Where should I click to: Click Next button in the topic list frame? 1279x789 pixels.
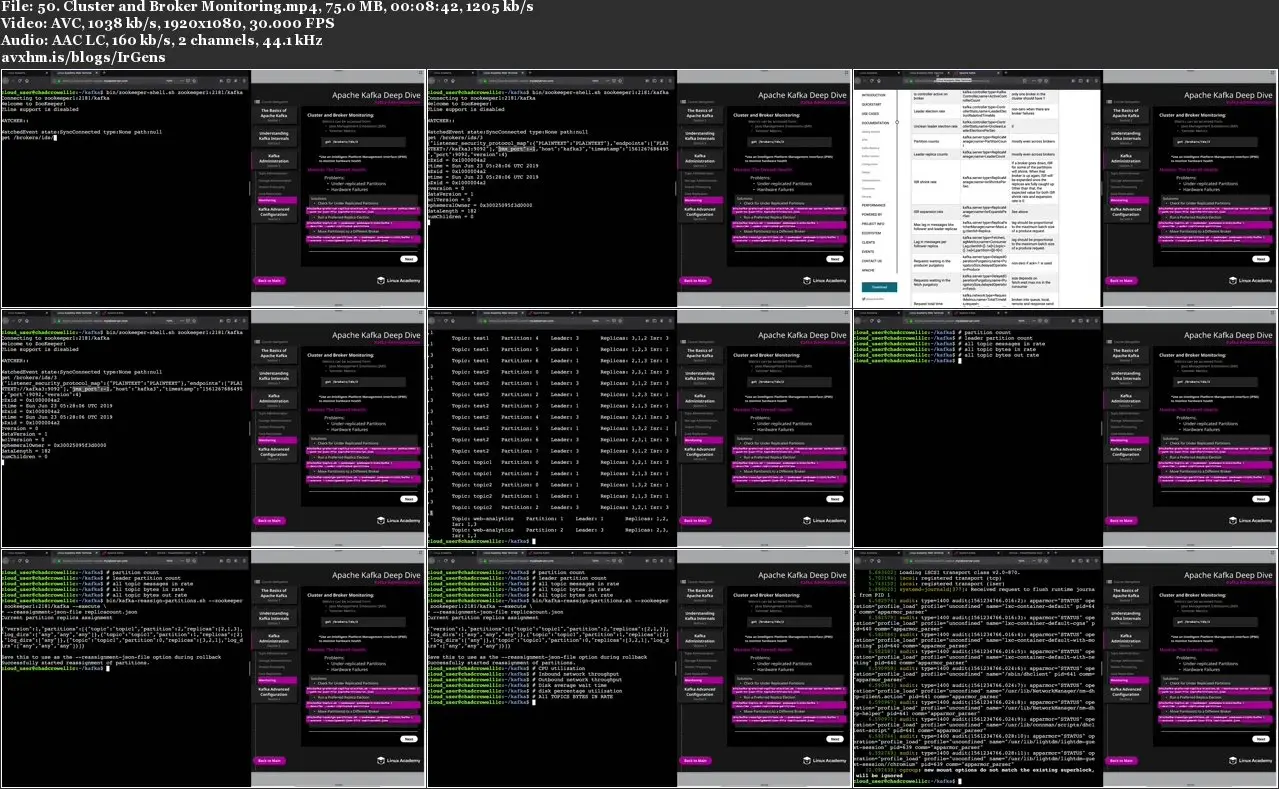click(x=834, y=498)
